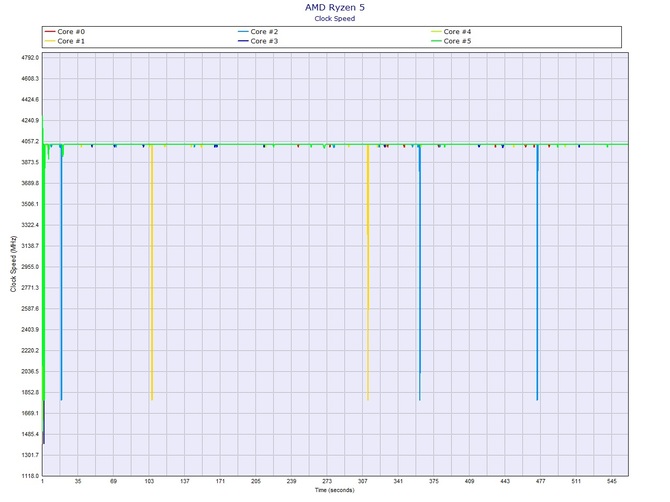The image size is (670, 502).
Task: Click the blue Core #2 legend line
Action: pos(243,32)
